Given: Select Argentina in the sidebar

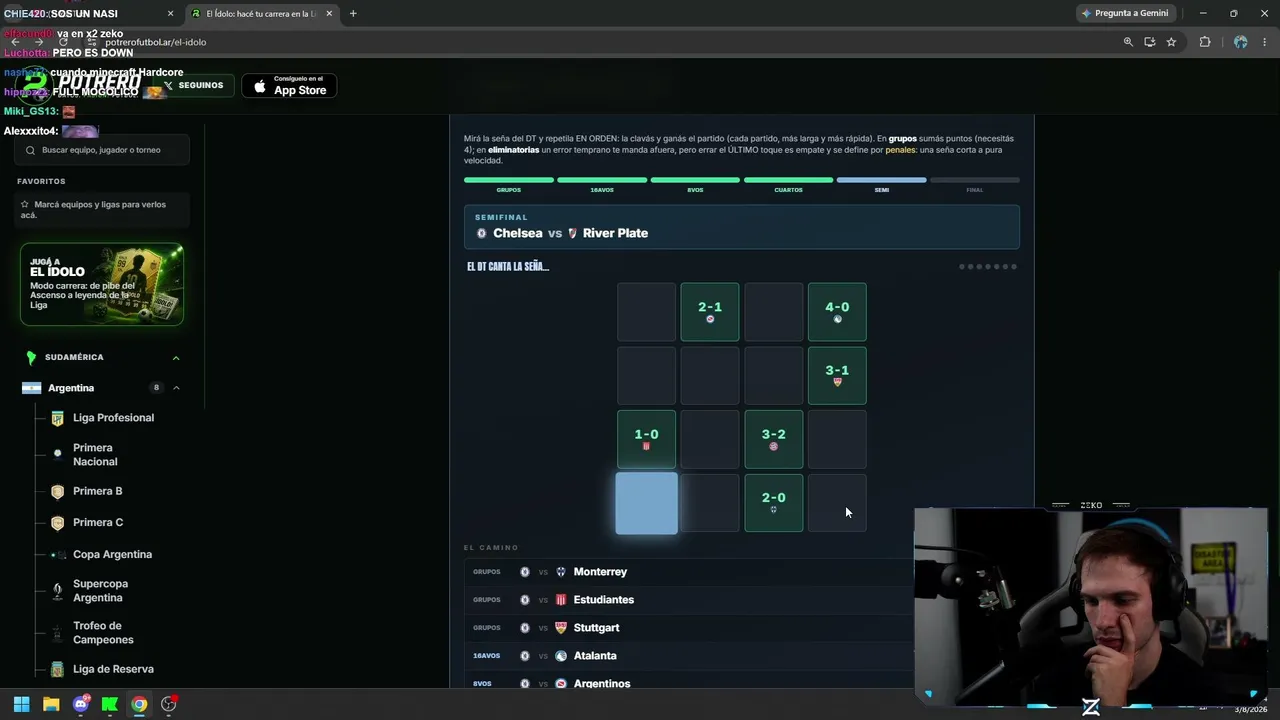Looking at the screenshot, I should (x=71, y=388).
